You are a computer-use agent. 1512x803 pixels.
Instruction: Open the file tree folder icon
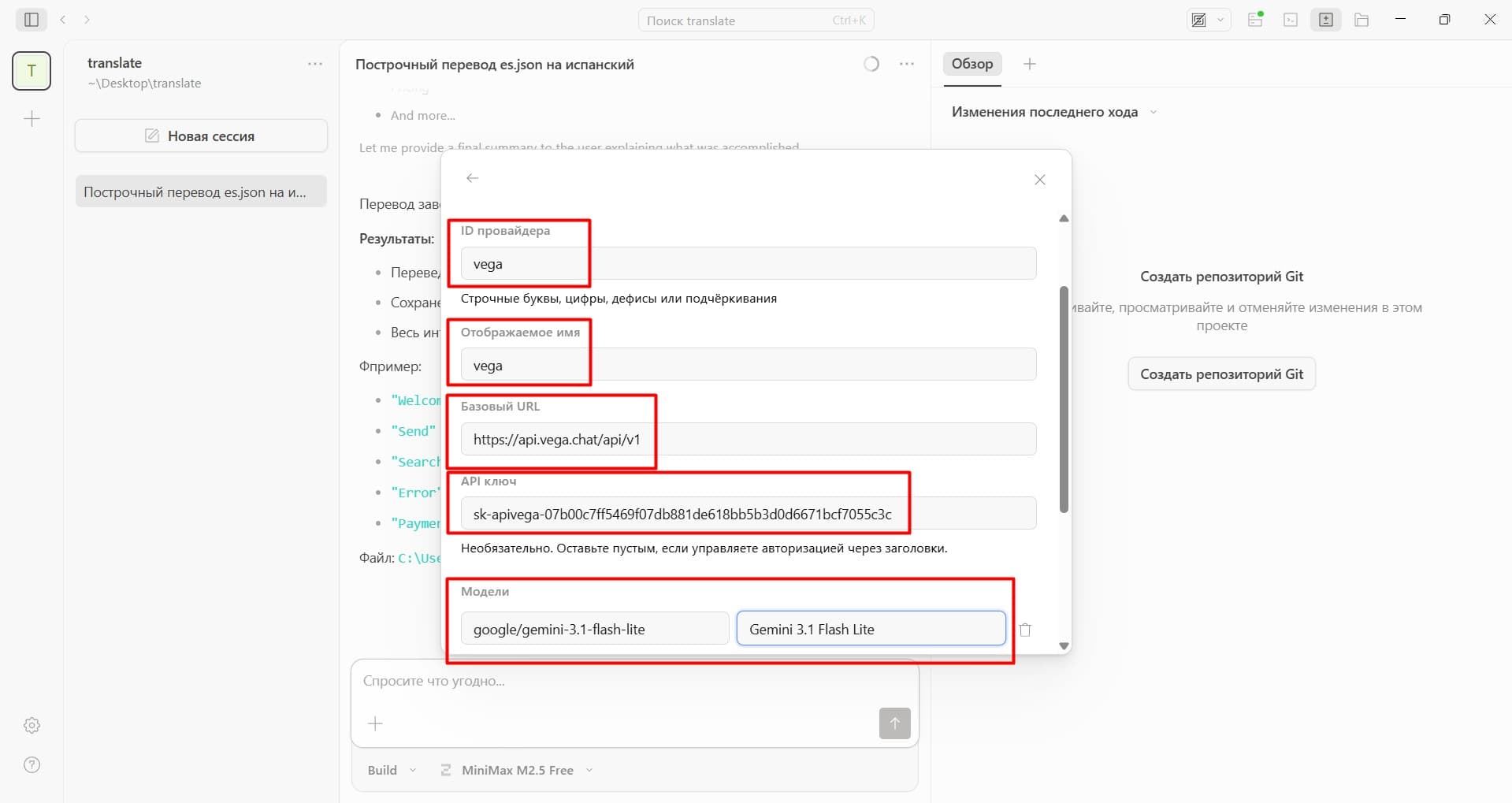[1362, 20]
